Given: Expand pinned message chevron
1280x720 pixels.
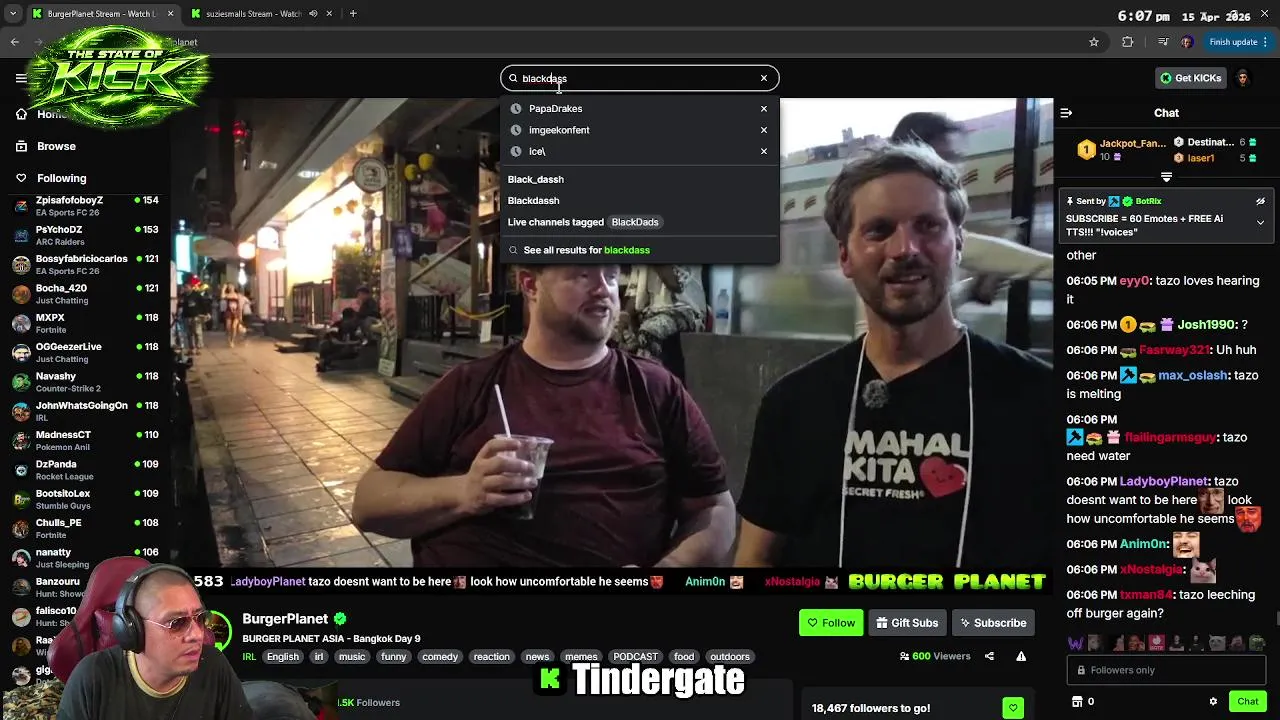Looking at the screenshot, I should tap(1260, 222).
